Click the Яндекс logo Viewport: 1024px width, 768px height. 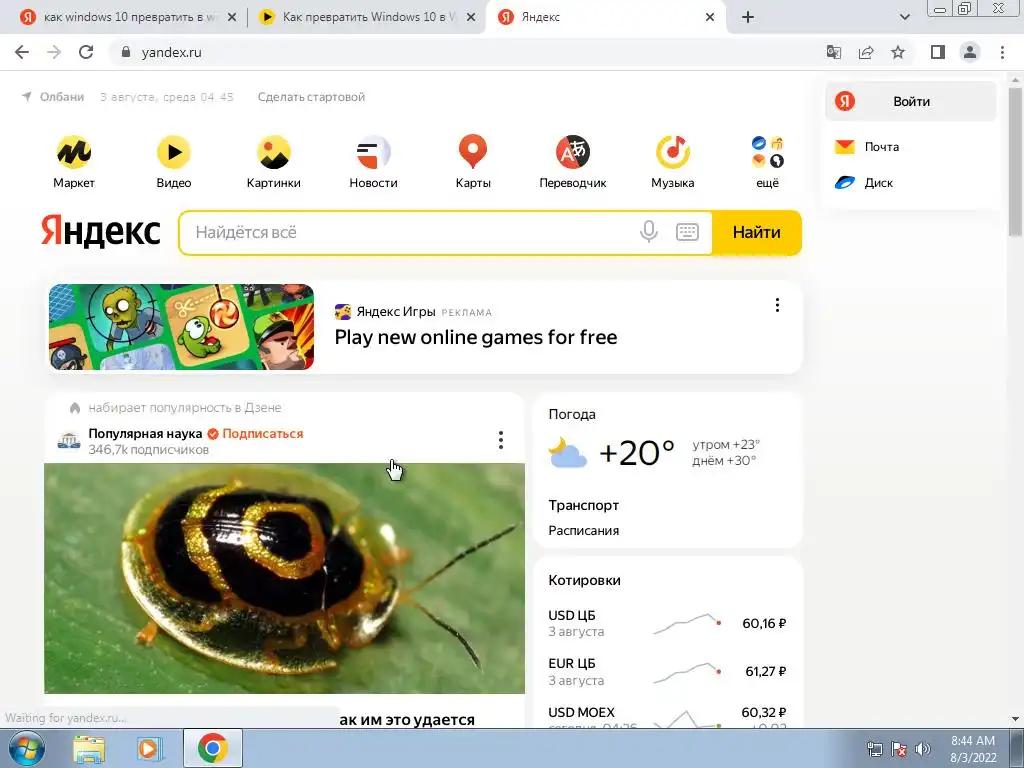(x=101, y=231)
